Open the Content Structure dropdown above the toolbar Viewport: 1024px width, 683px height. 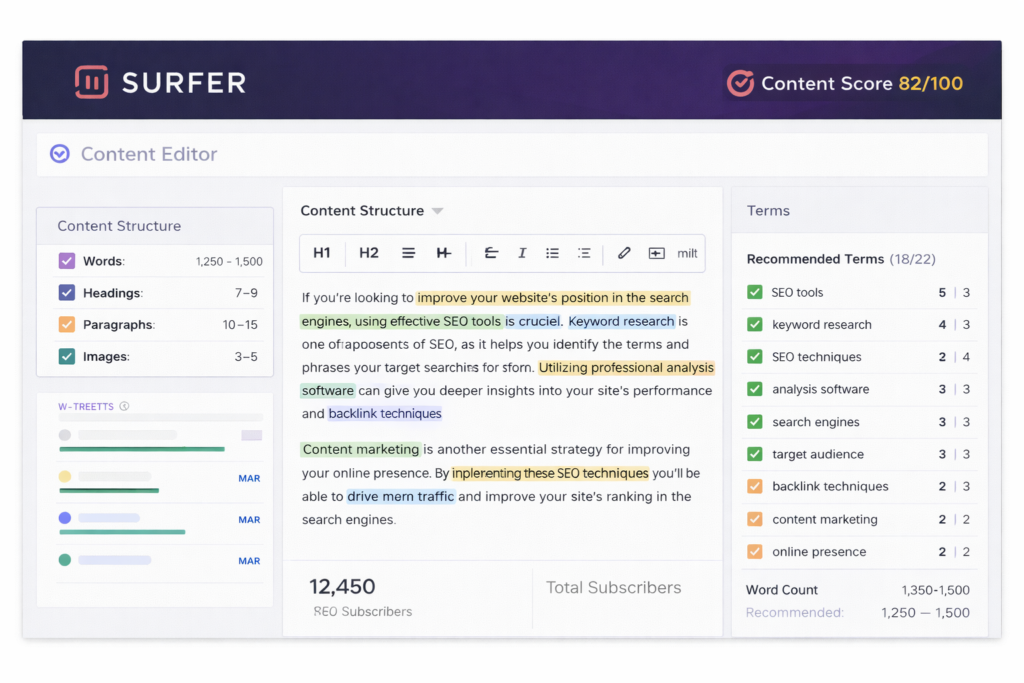(x=437, y=210)
